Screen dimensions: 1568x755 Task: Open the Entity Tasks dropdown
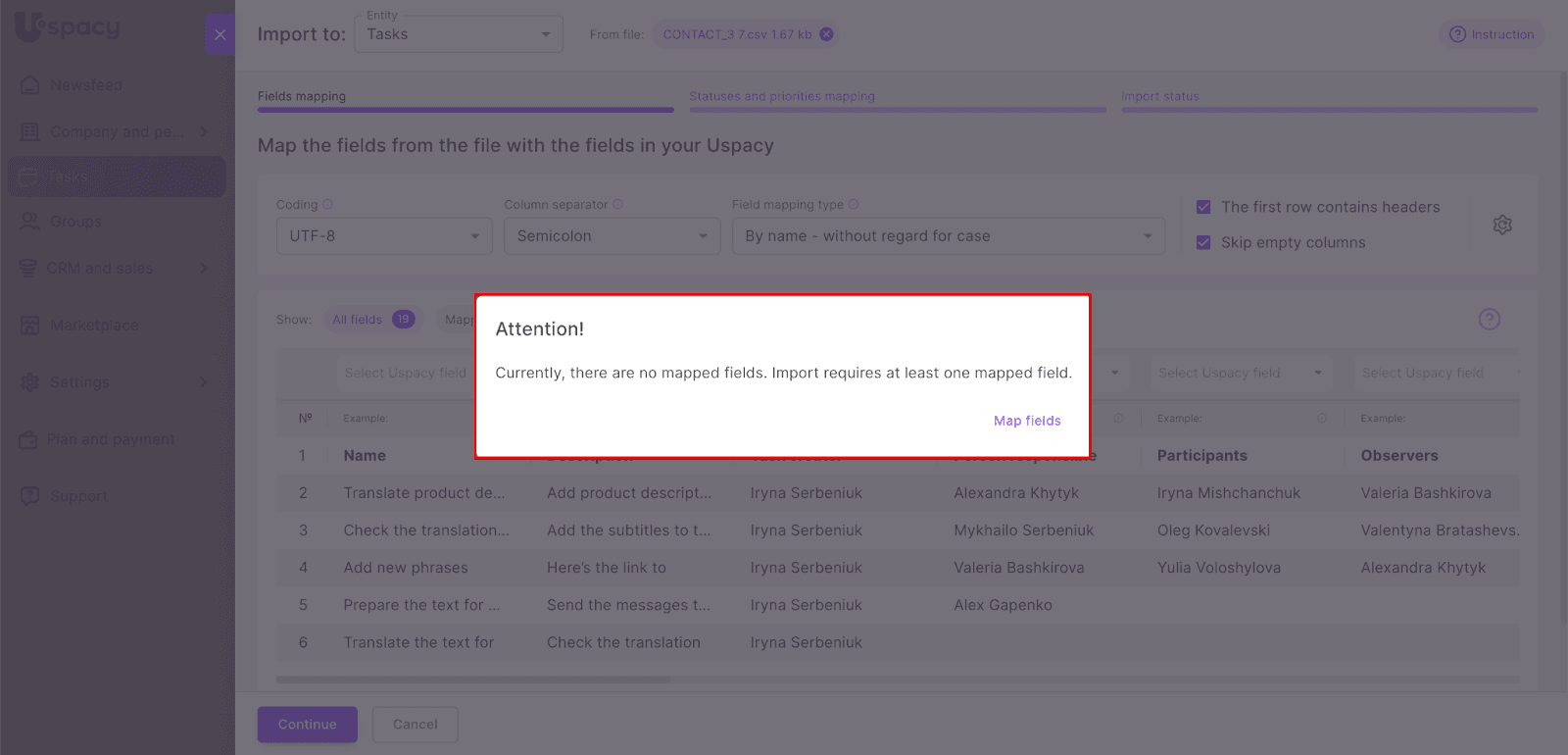click(458, 34)
